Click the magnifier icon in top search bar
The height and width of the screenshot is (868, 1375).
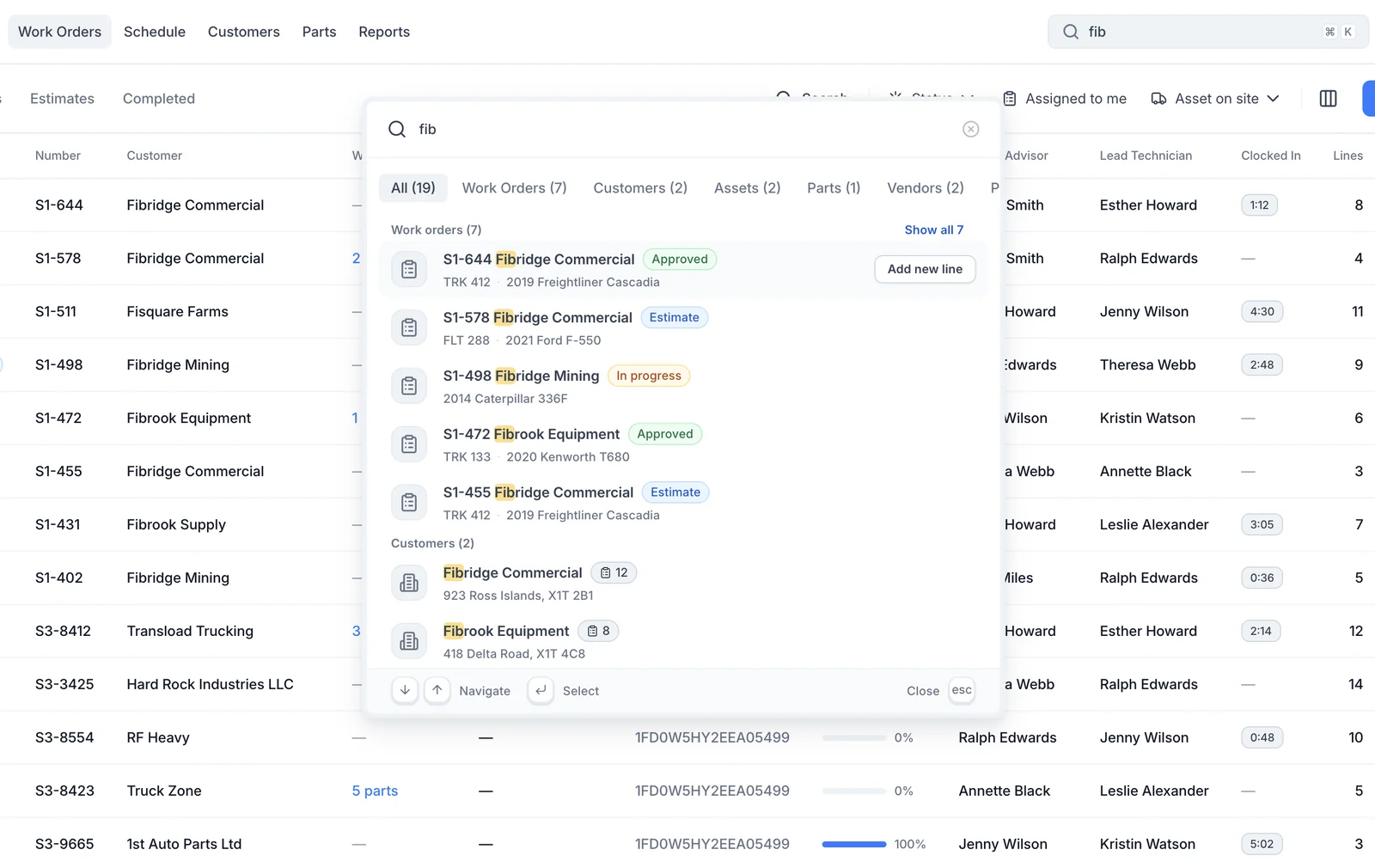coord(1070,32)
